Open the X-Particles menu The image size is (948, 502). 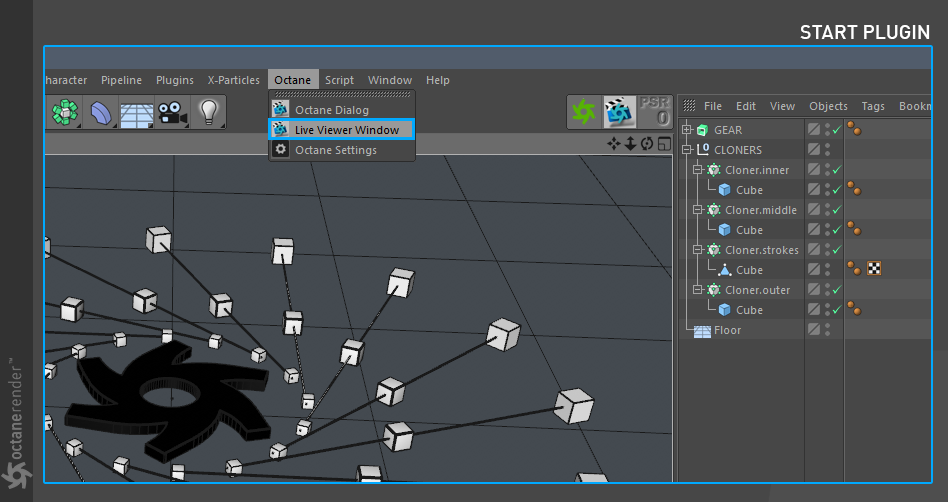(234, 80)
